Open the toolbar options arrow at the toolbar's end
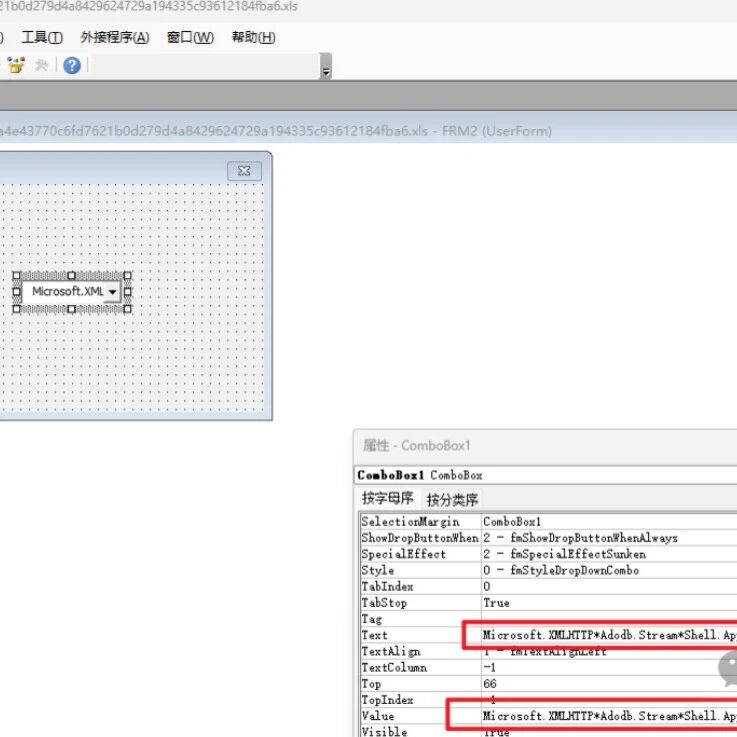Screen dimensions: 737x737 [325, 67]
